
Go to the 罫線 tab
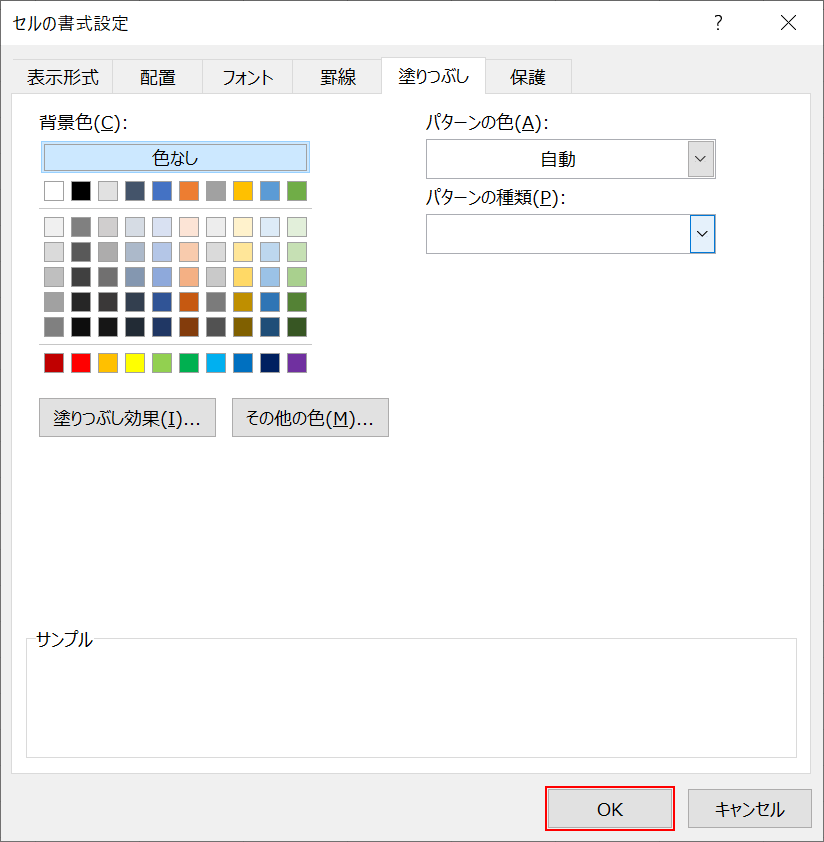pos(337,77)
